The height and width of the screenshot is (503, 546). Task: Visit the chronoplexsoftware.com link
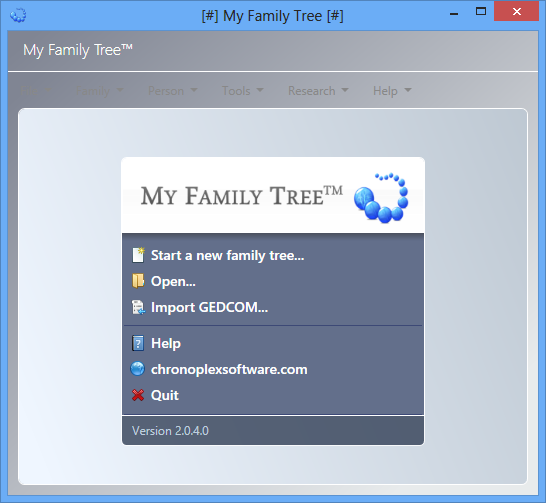tap(229, 369)
